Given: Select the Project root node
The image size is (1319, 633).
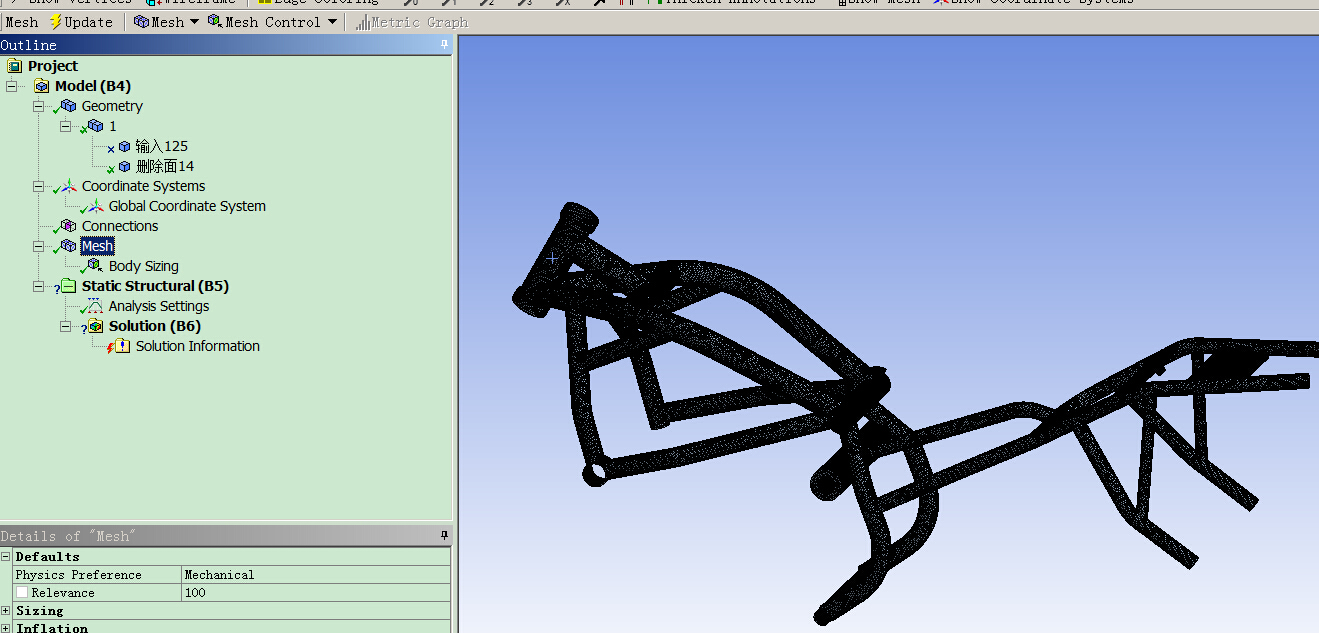Looking at the screenshot, I should click(x=53, y=66).
